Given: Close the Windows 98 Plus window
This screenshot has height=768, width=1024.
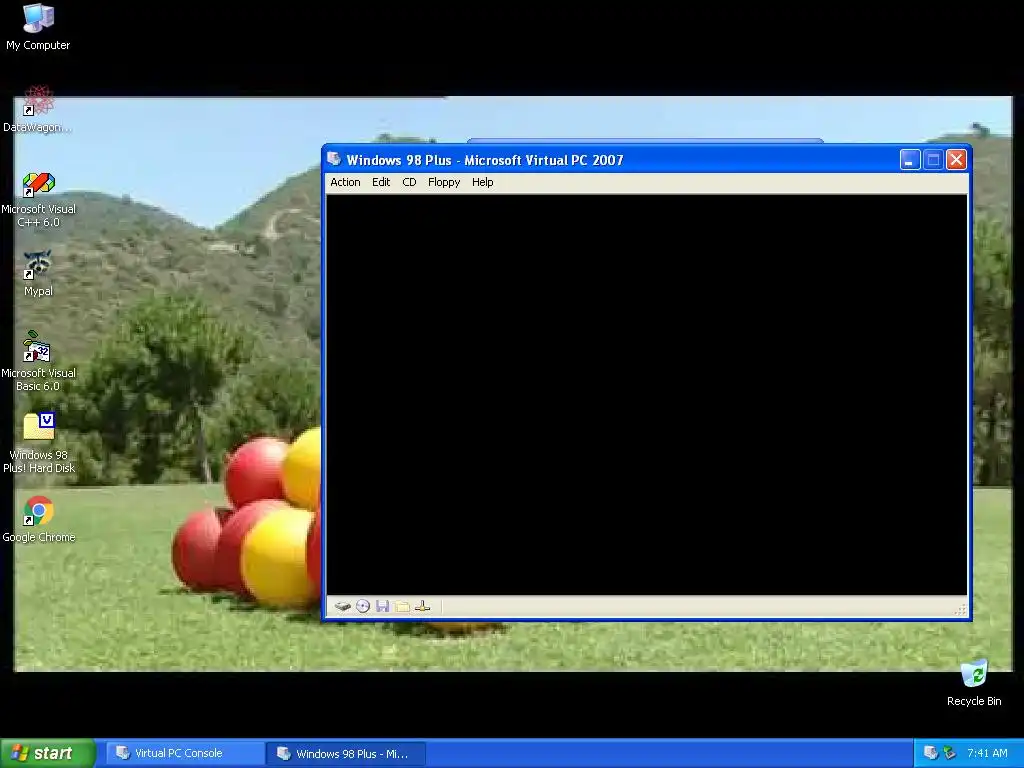Looking at the screenshot, I should [956, 160].
